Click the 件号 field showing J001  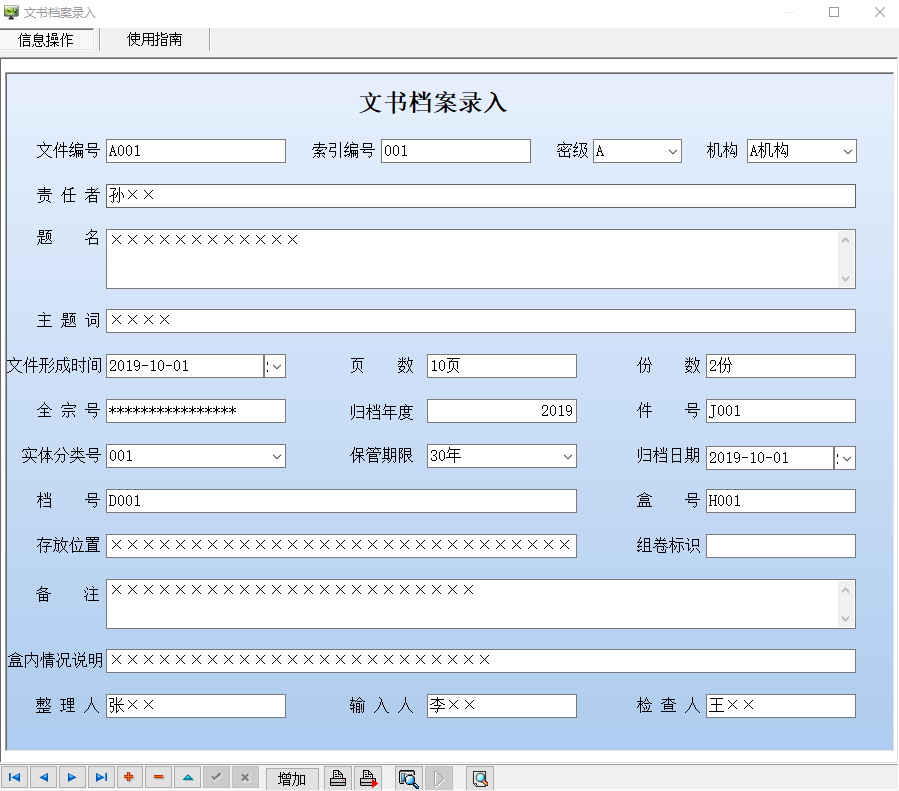tap(781, 411)
